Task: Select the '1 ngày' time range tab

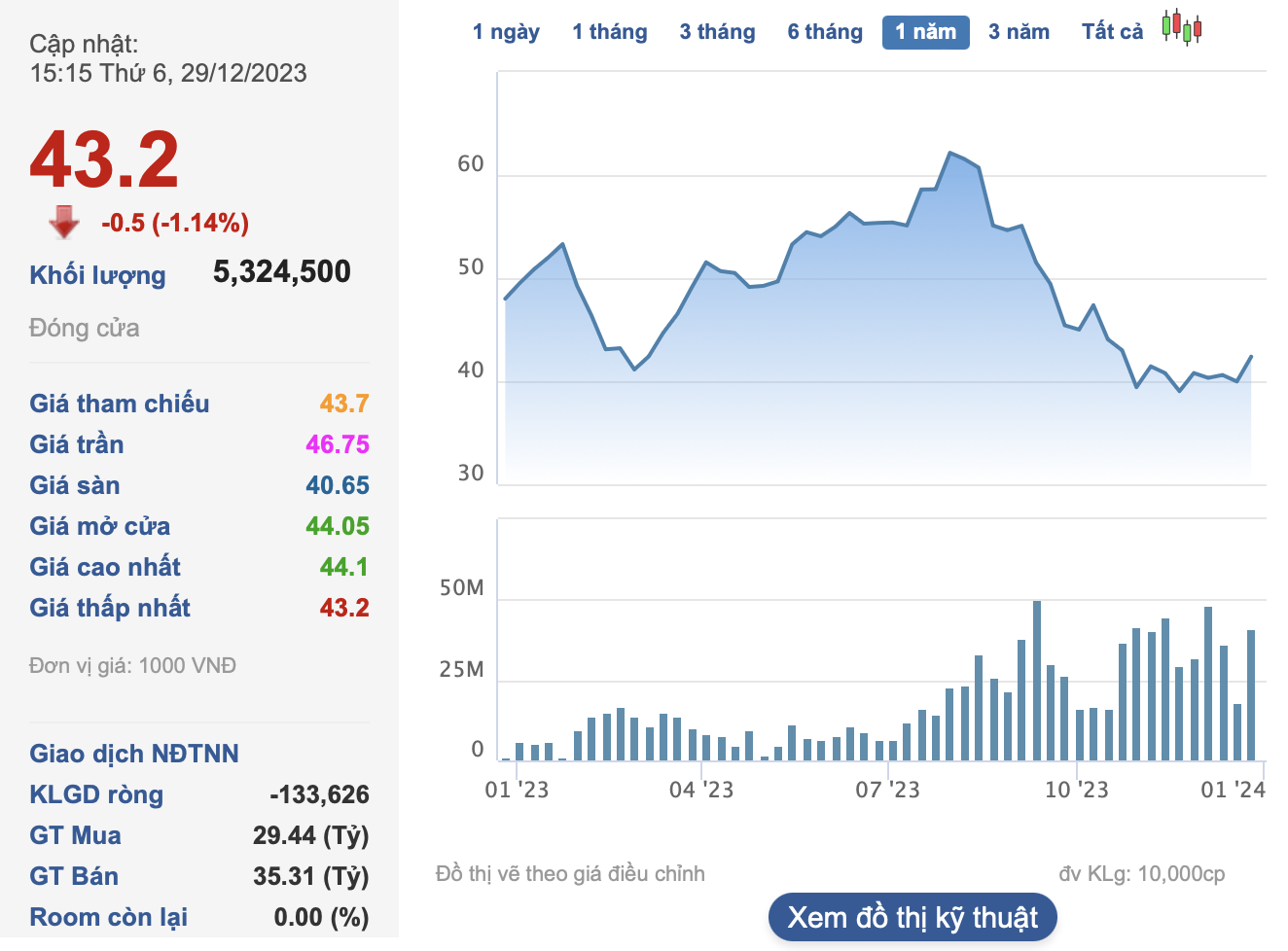Action: pos(506,32)
